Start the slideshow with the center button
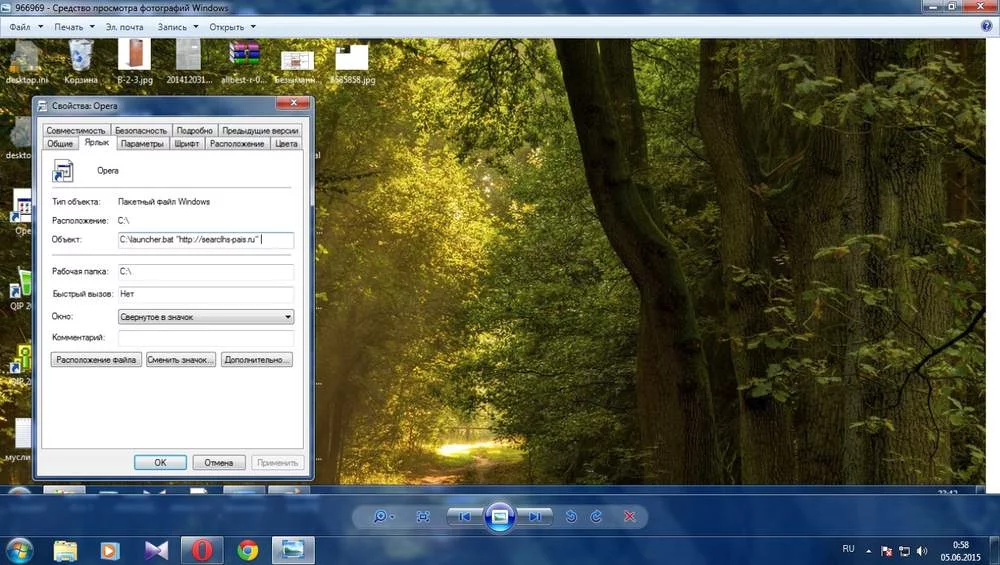 point(500,516)
